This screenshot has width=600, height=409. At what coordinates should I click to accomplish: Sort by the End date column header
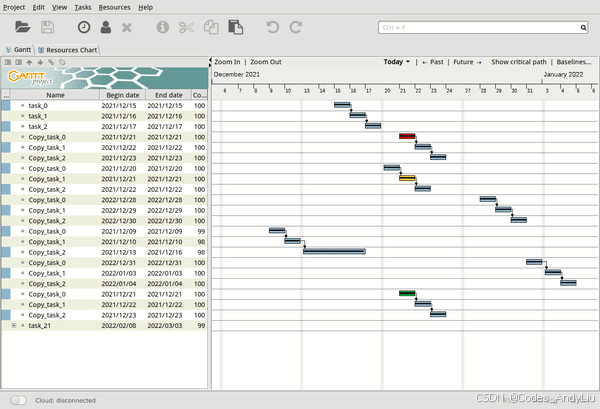click(169, 95)
